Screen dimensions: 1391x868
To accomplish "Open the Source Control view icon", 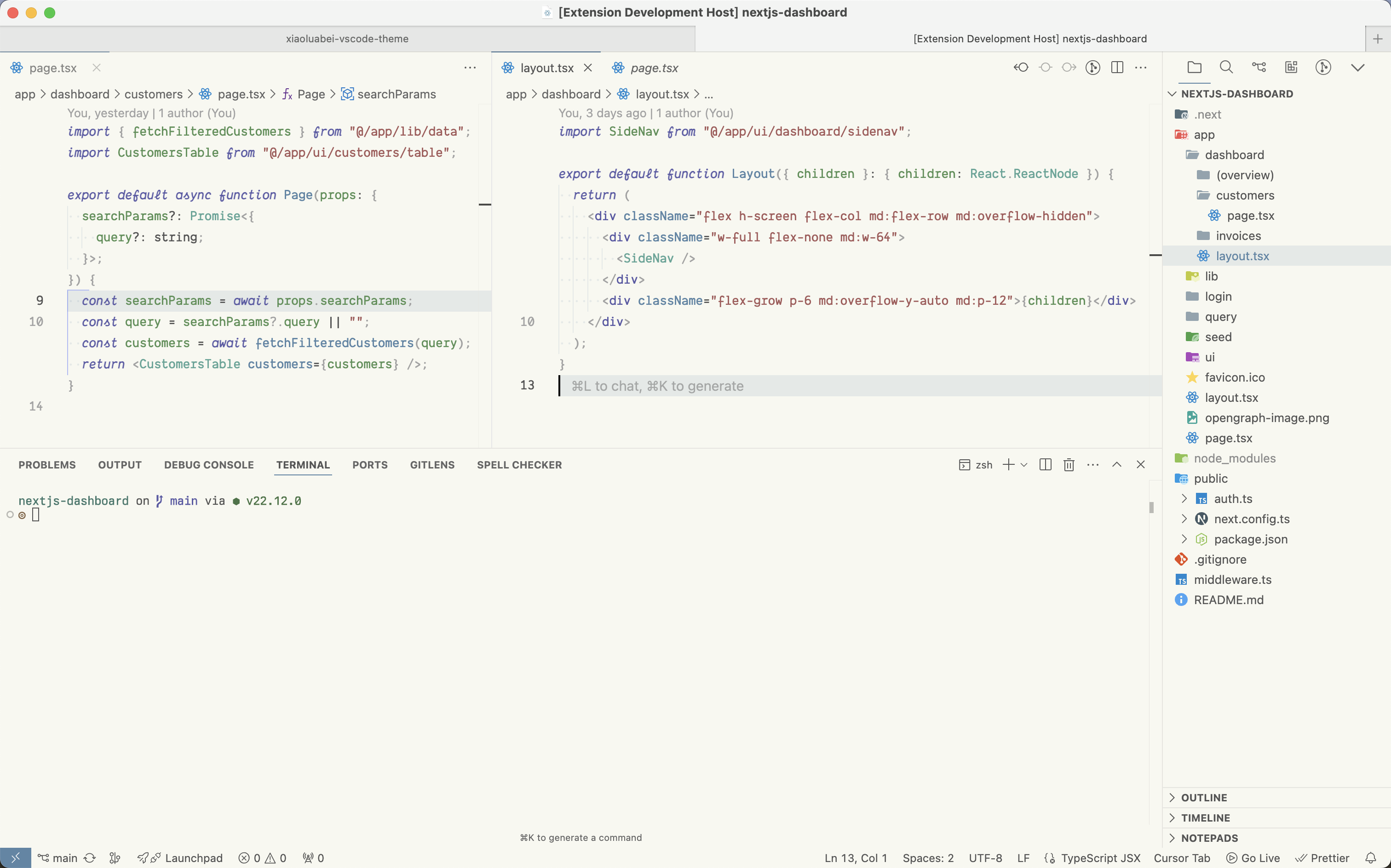I will 1259,67.
